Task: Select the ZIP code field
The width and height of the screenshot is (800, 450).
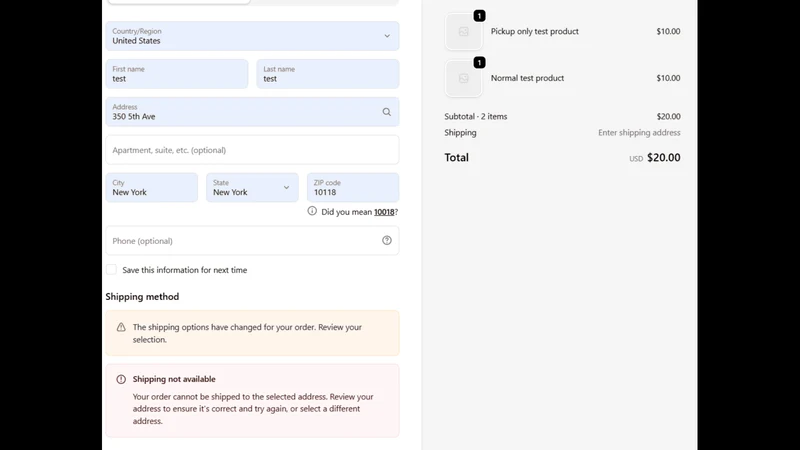Action: [353, 187]
